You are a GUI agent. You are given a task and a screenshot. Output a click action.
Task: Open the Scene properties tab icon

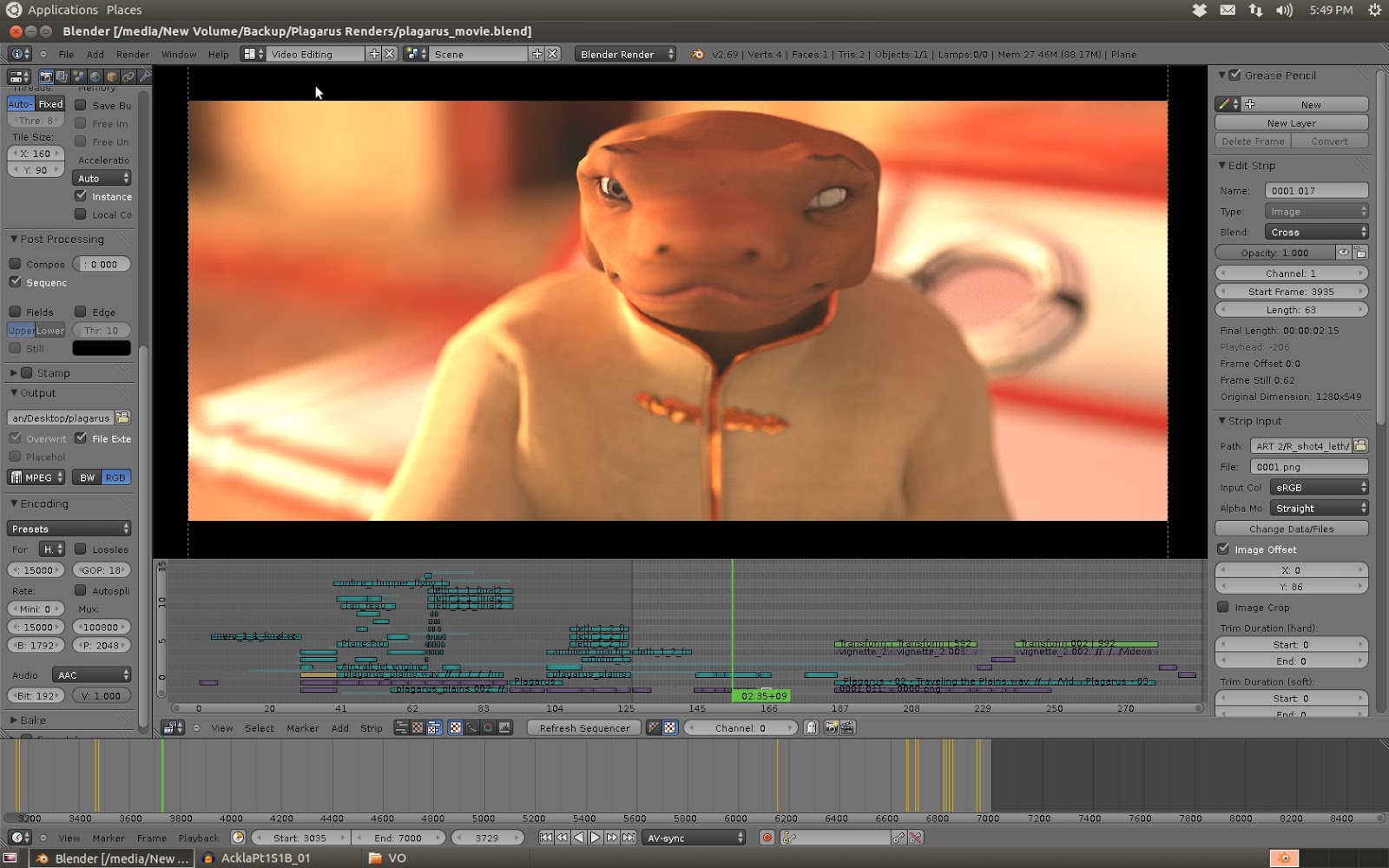(78, 76)
